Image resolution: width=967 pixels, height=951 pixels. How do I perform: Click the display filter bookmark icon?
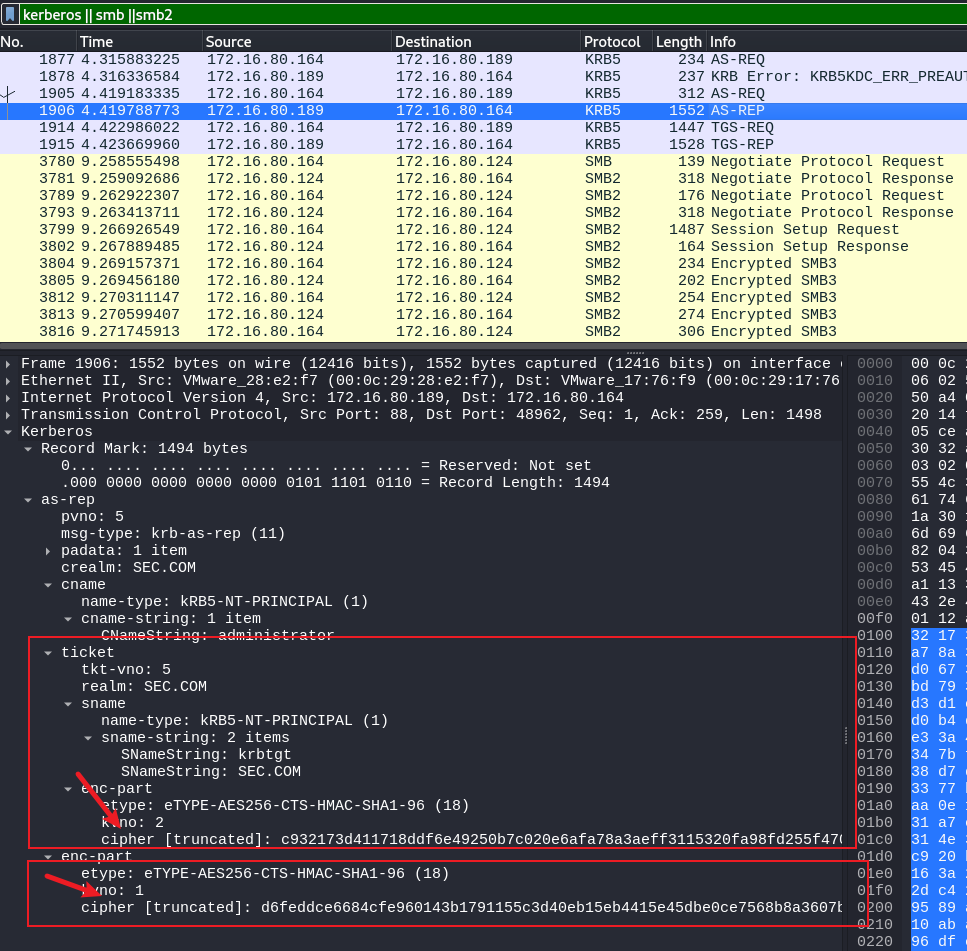coord(10,14)
